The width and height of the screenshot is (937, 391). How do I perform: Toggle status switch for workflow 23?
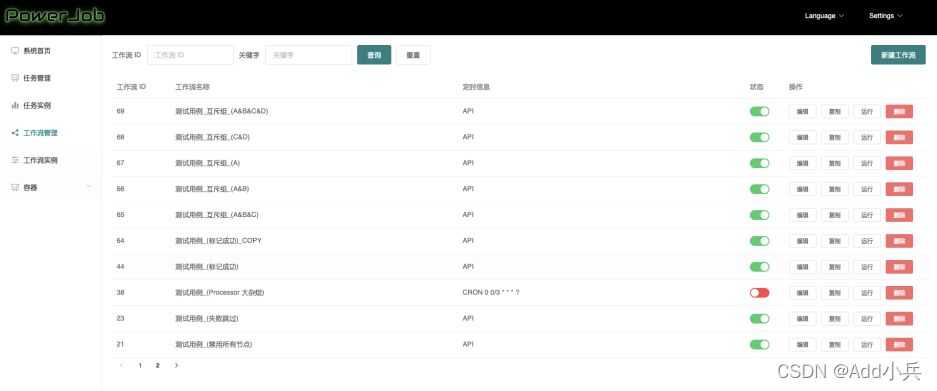(x=760, y=319)
